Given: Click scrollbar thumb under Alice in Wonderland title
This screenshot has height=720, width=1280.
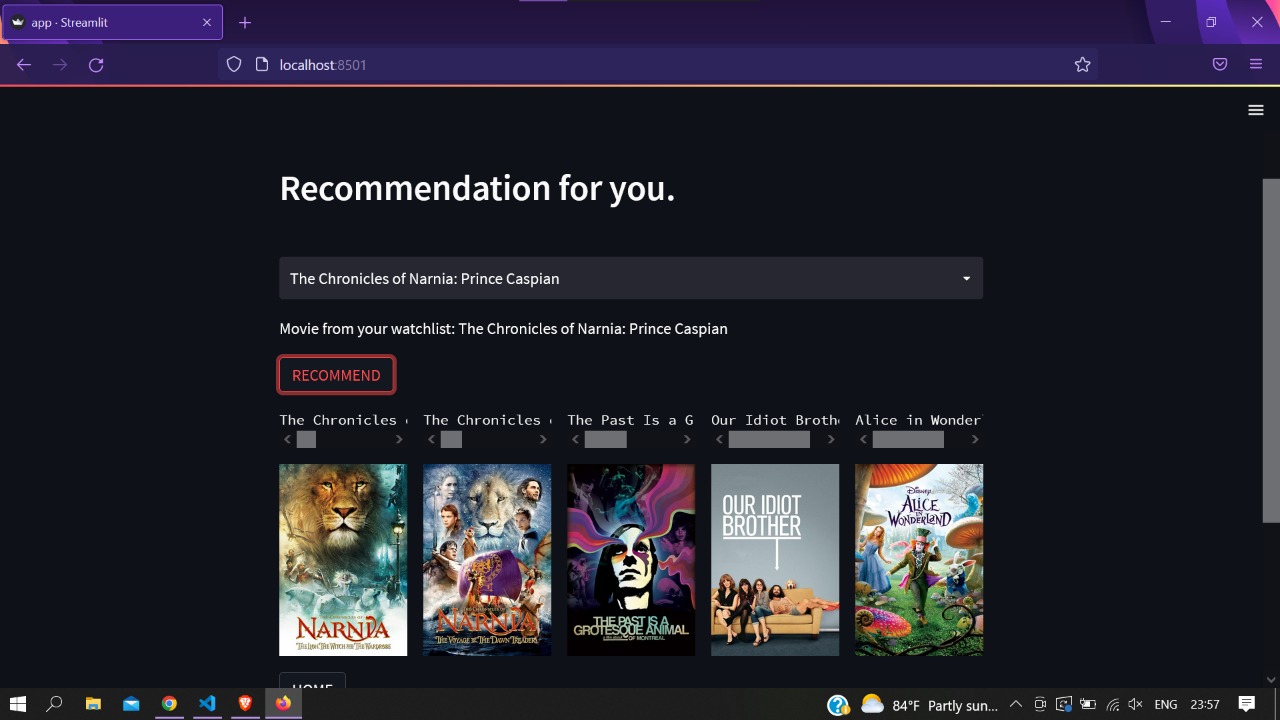Looking at the screenshot, I should pos(908,439).
